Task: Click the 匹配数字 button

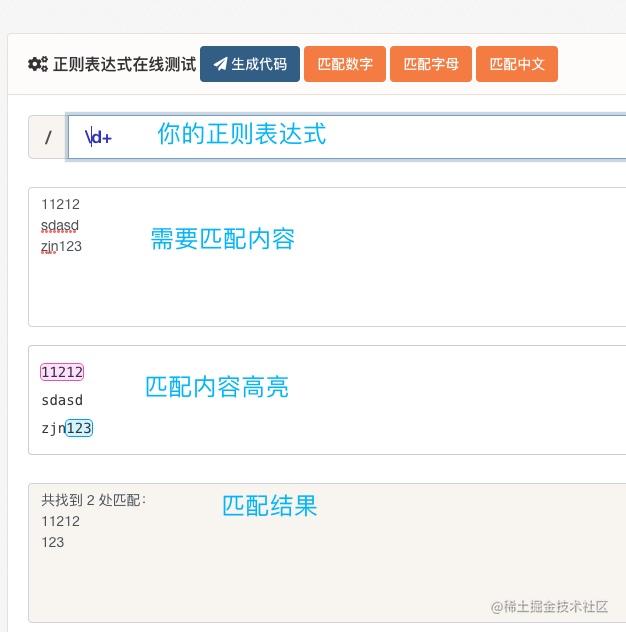Action: [345, 64]
